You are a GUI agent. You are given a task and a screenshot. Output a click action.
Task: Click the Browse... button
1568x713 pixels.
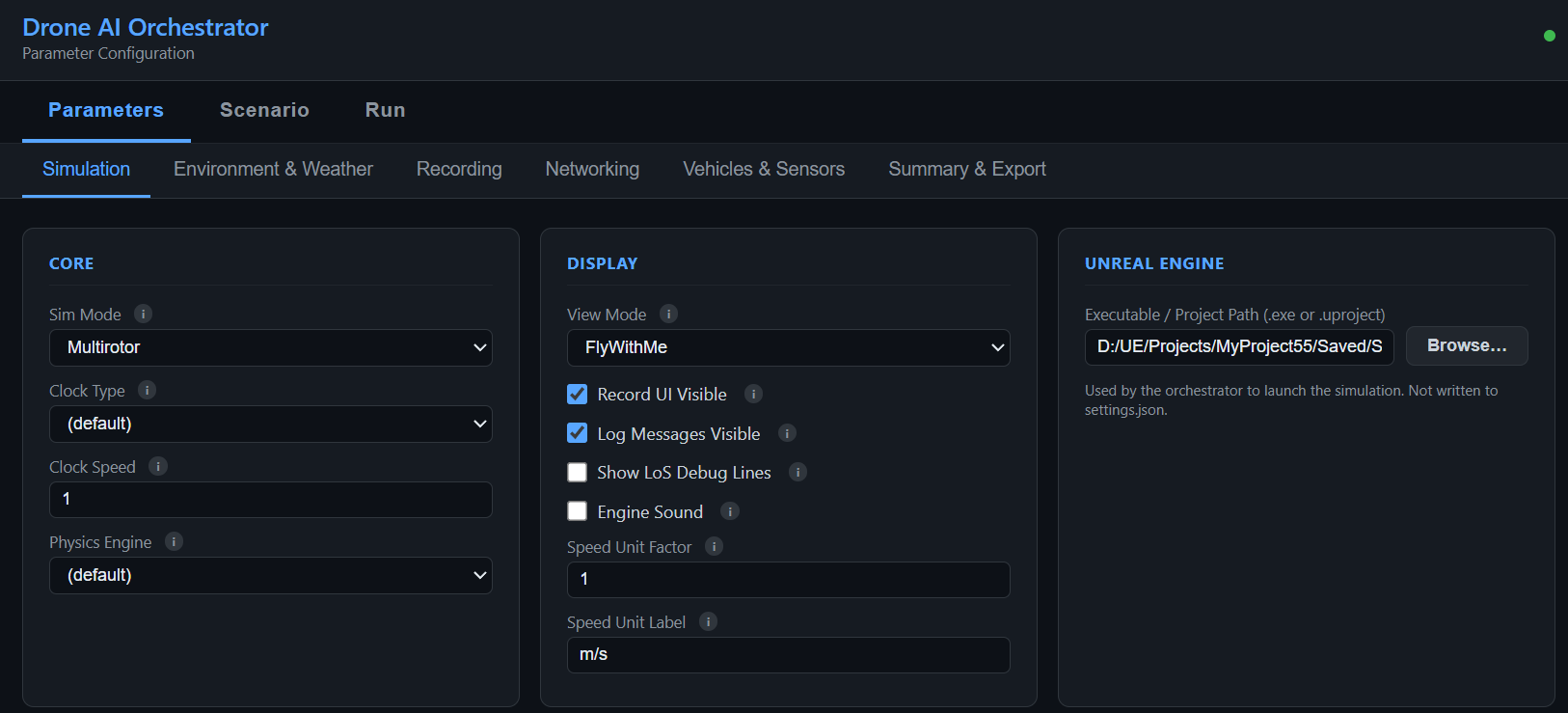pos(1466,345)
